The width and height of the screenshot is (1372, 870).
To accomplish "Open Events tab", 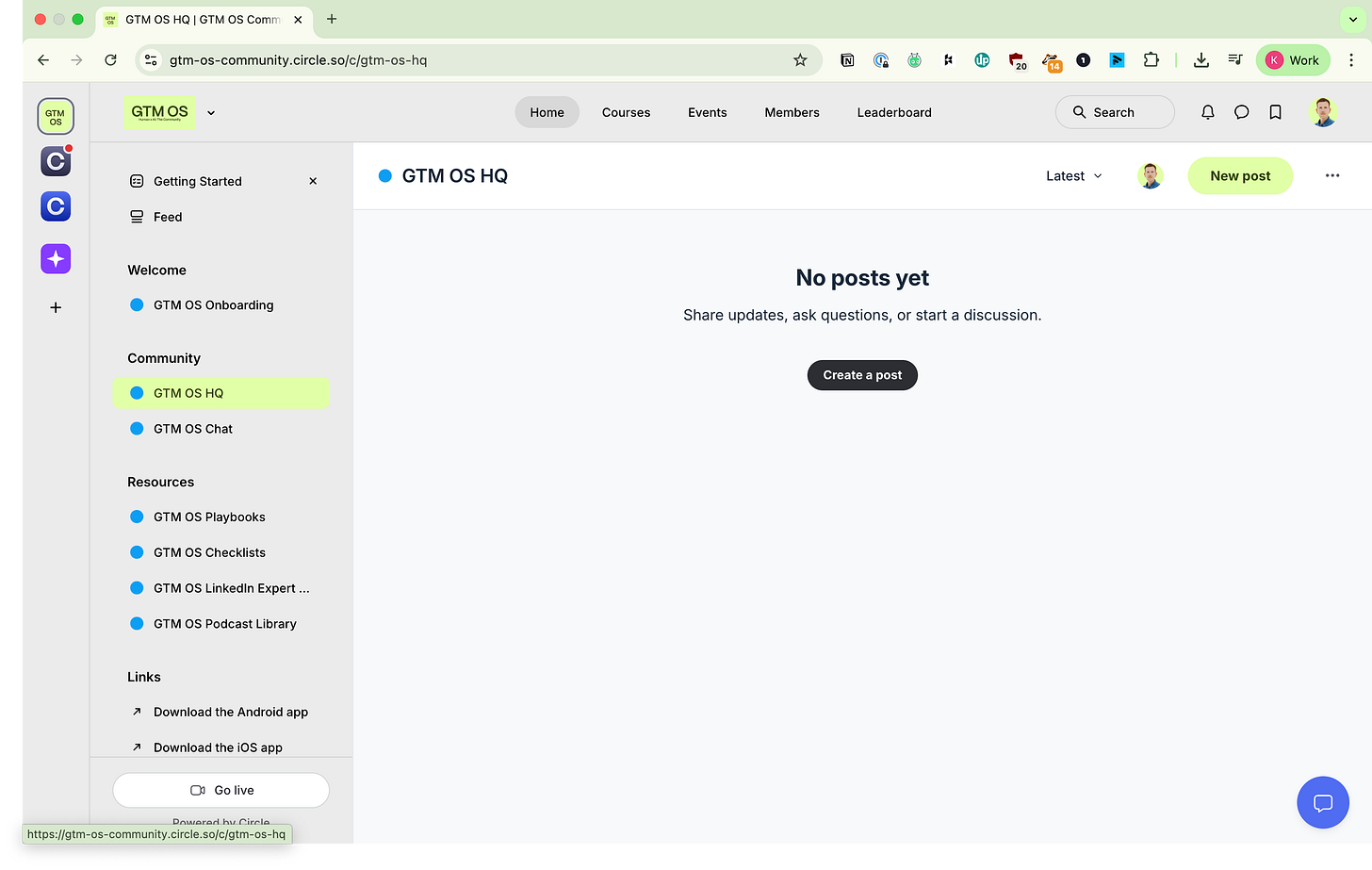I will click(x=707, y=112).
